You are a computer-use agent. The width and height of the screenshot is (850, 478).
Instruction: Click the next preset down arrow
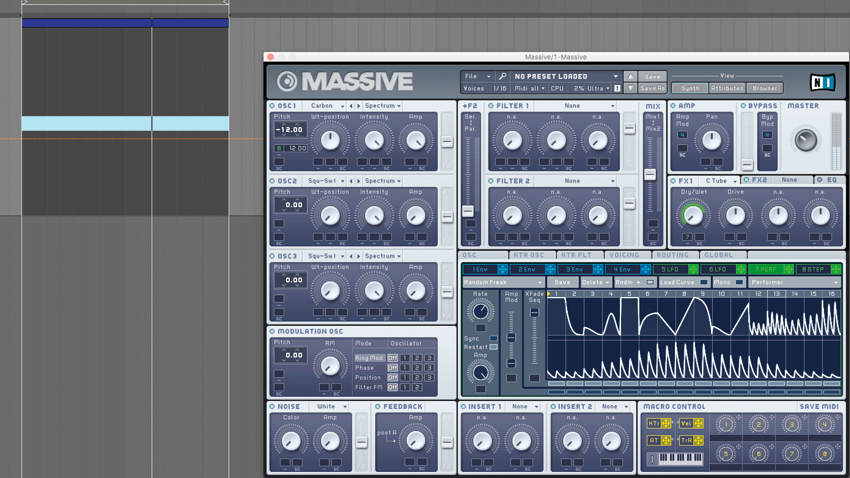point(630,88)
